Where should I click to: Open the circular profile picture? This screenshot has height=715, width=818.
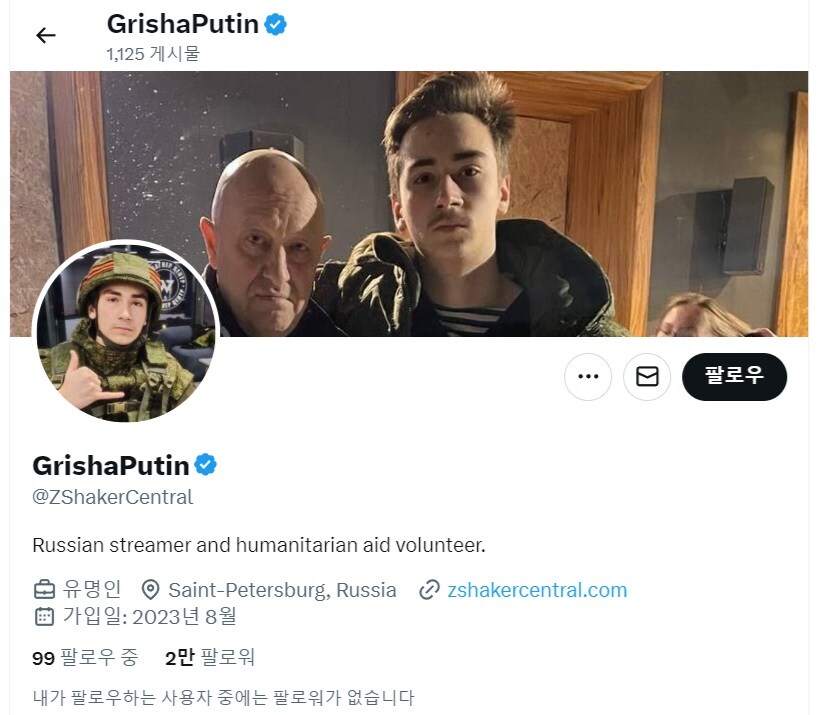pos(125,332)
